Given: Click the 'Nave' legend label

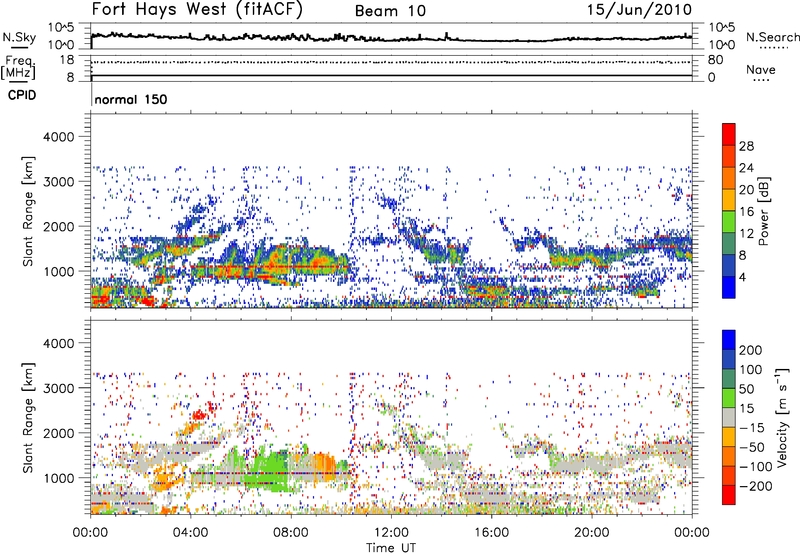Looking at the screenshot, I should (x=761, y=70).
